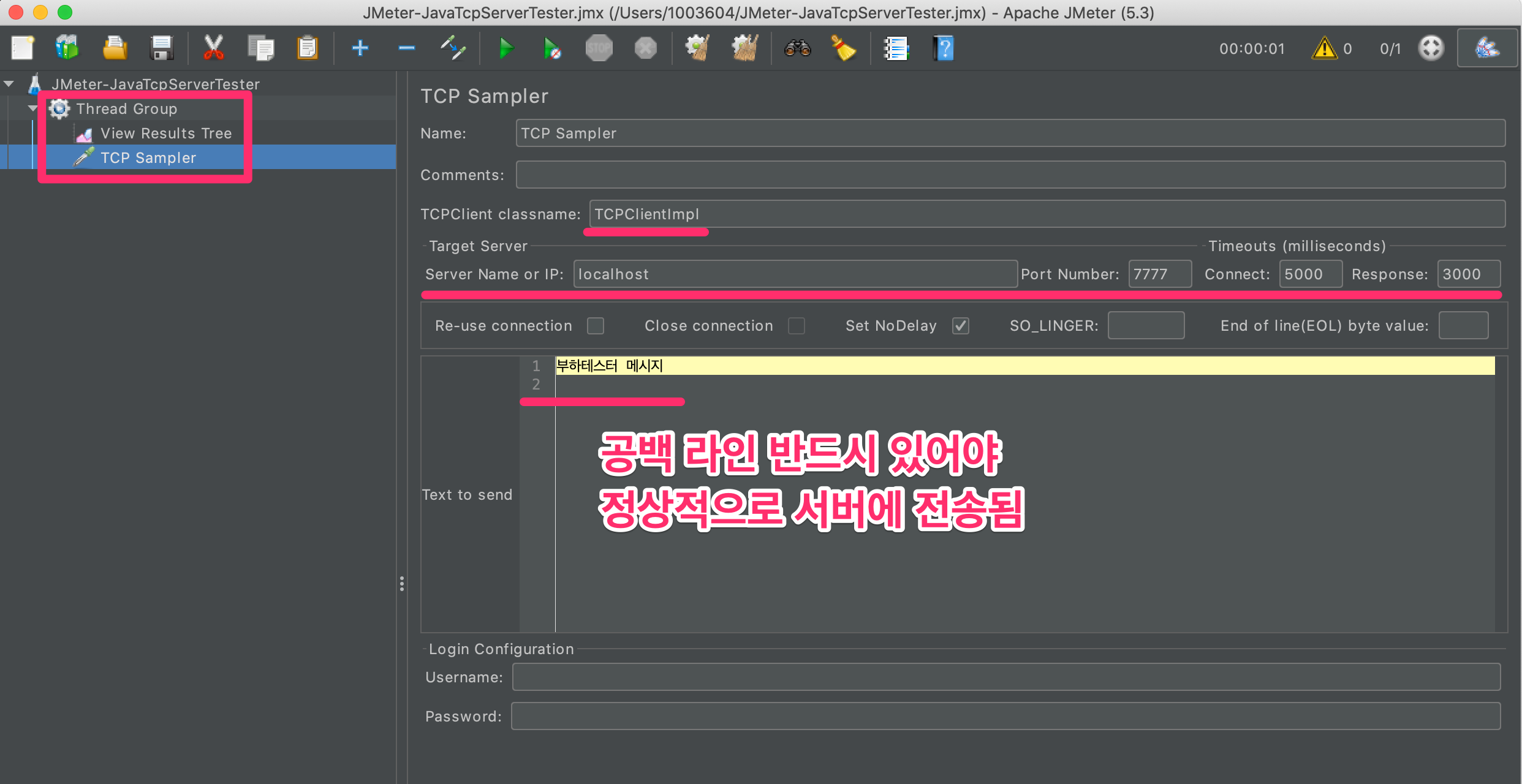Viewport: 1522px width, 784px height.
Task: Open the Help icon
Action: (943, 48)
